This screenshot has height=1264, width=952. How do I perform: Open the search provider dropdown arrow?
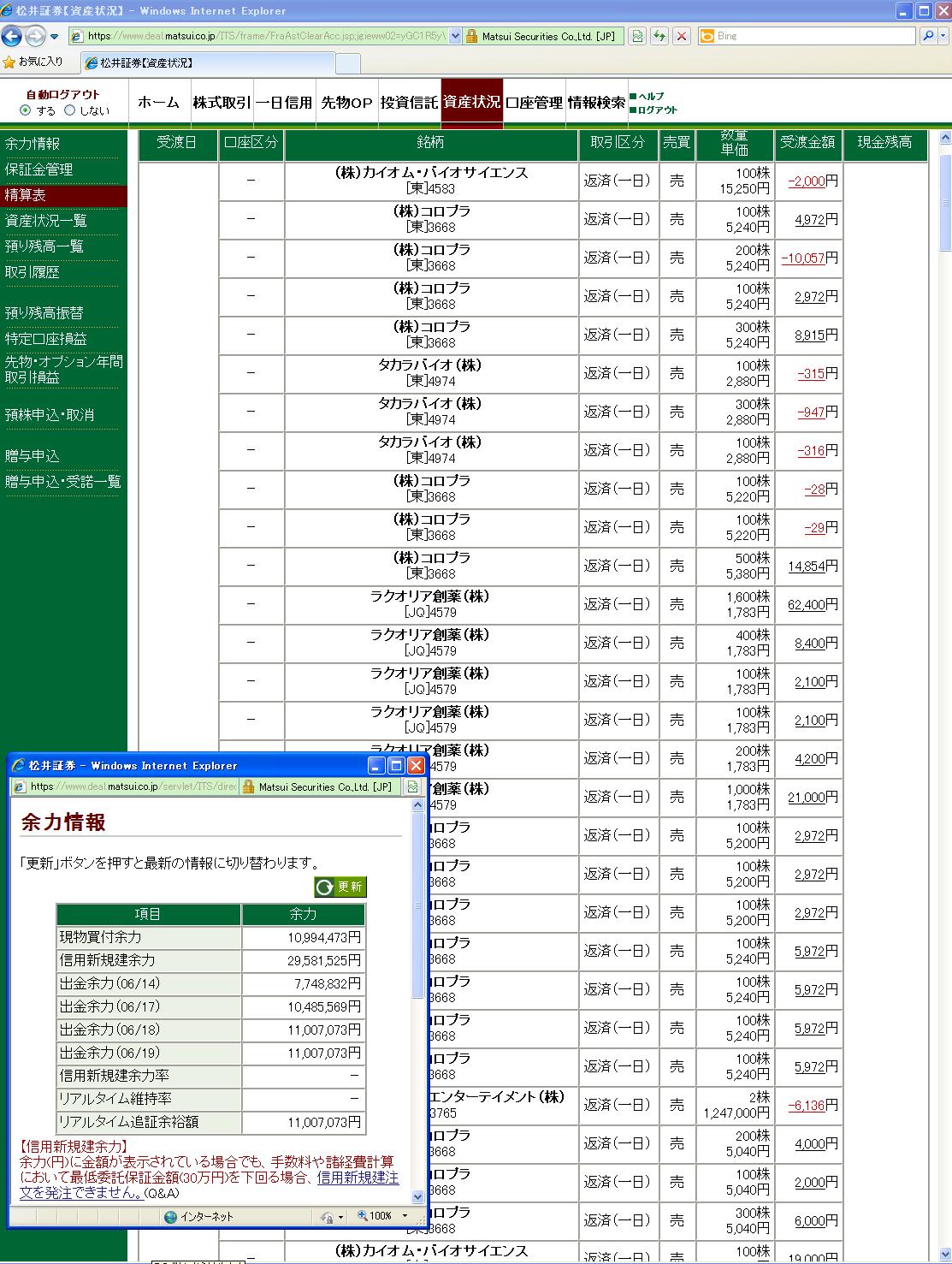[943, 36]
